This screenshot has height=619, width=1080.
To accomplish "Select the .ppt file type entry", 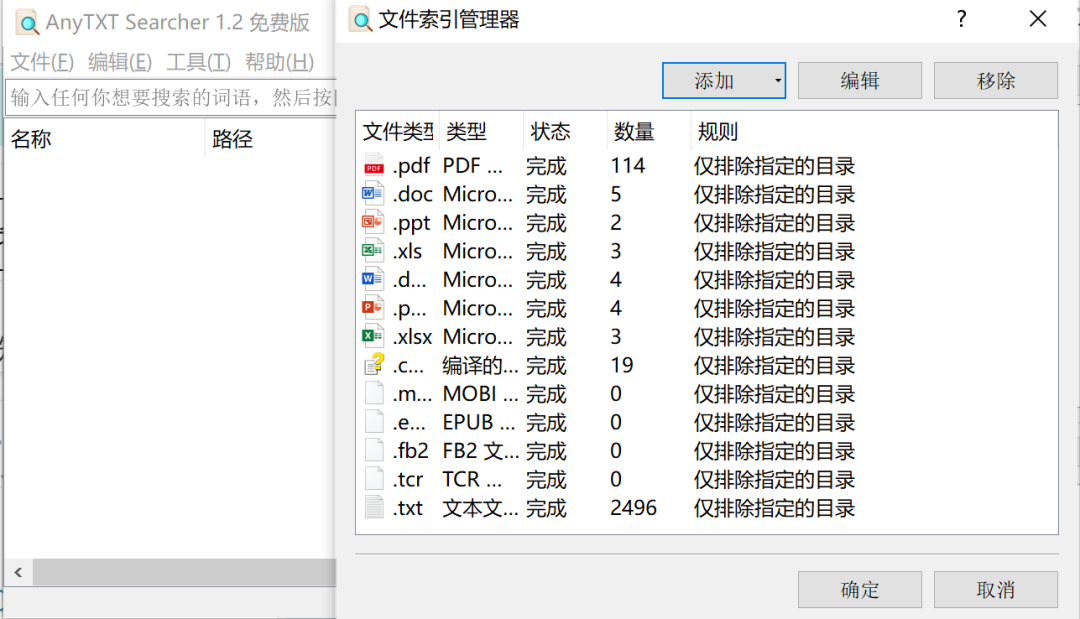I will coord(411,223).
